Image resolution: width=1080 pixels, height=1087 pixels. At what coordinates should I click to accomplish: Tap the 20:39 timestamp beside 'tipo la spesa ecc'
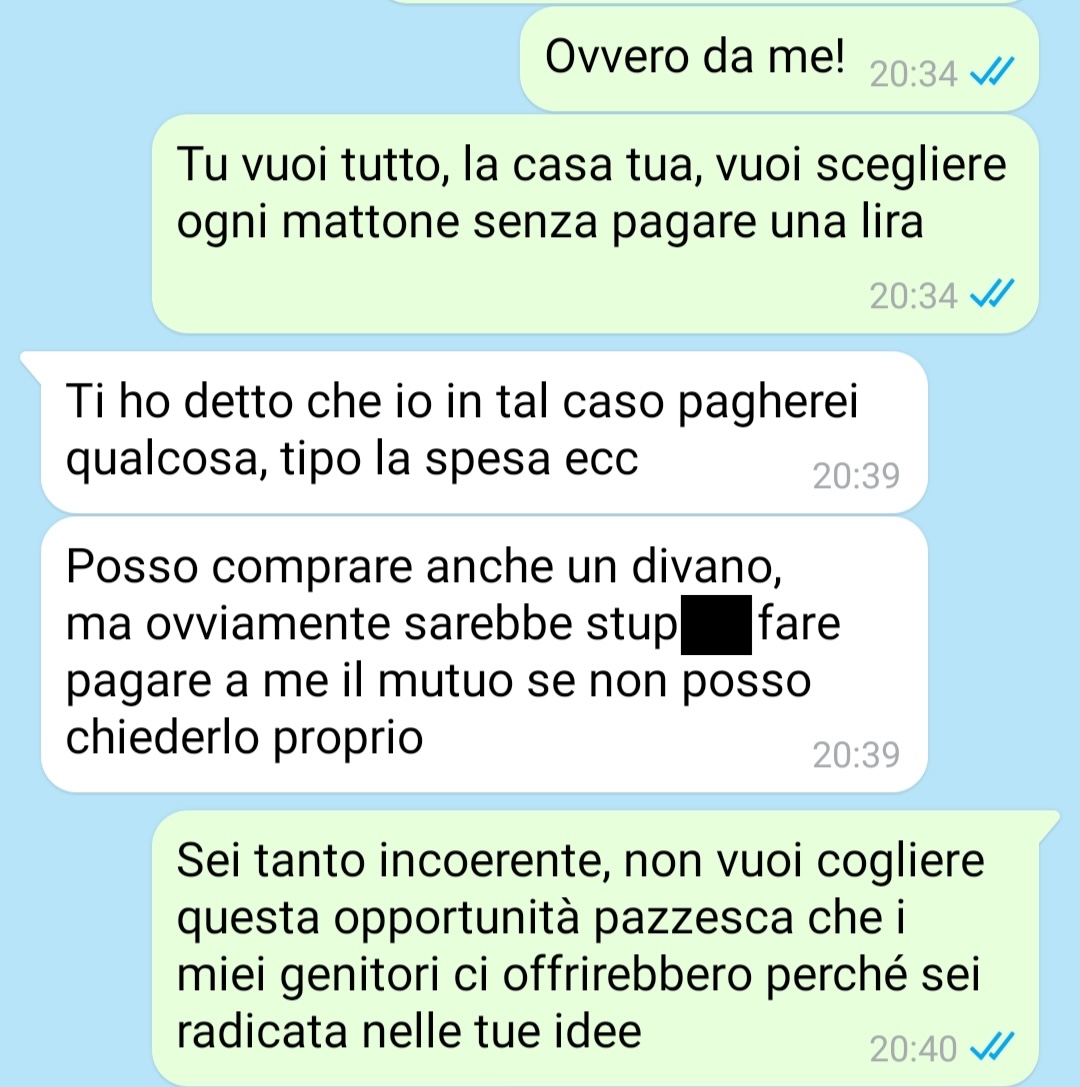(856, 476)
